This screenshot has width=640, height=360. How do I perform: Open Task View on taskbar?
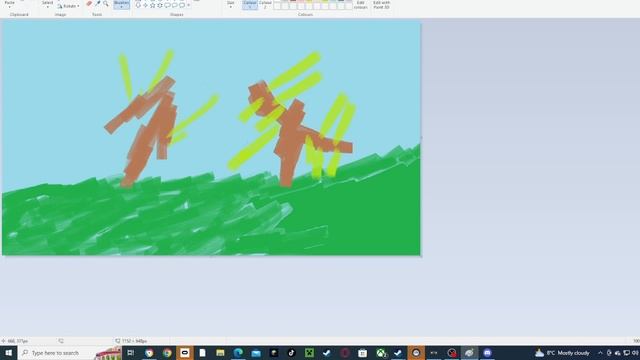tap(131, 353)
